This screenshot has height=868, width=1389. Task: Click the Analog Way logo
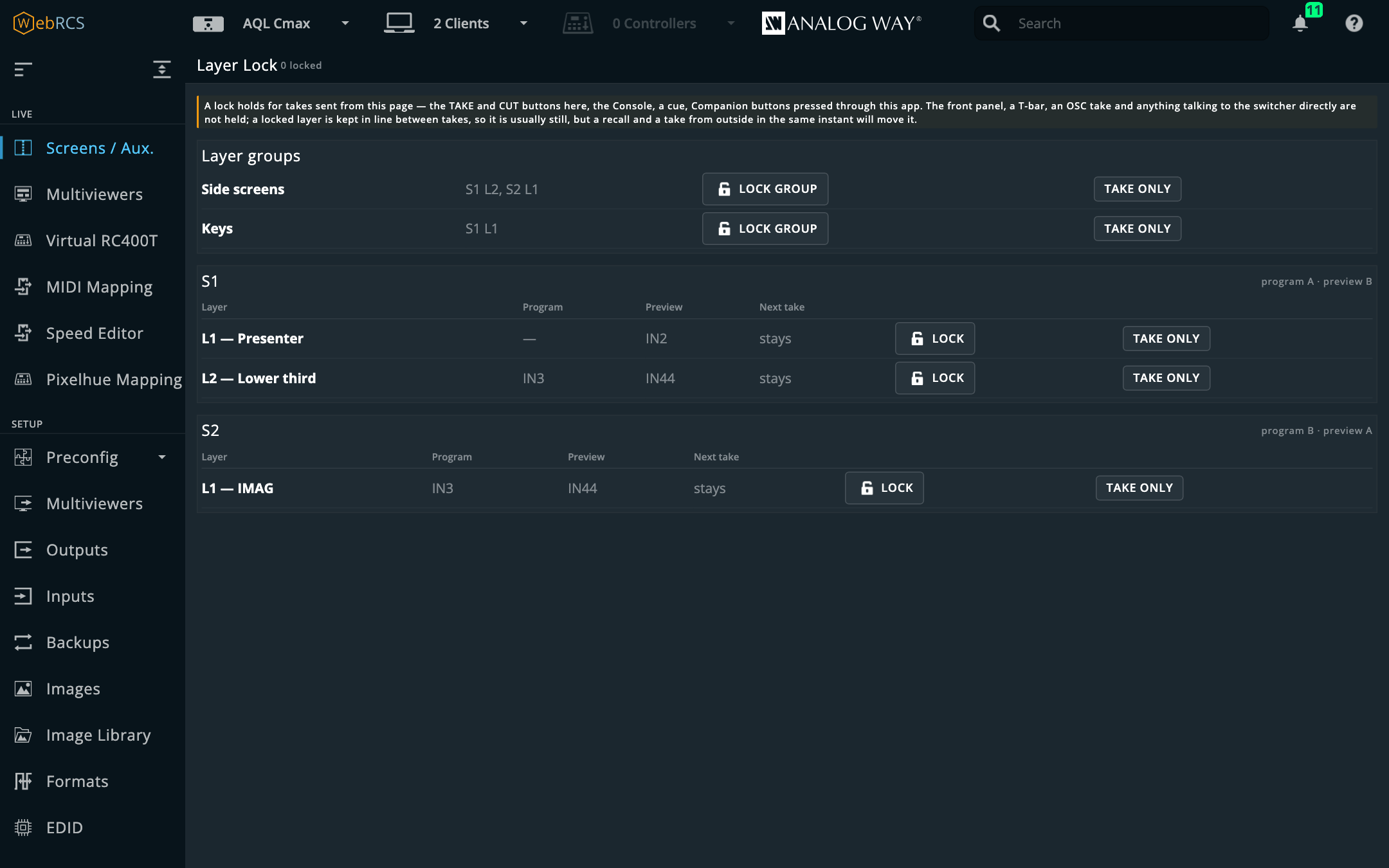pyautogui.click(x=841, y=23)
